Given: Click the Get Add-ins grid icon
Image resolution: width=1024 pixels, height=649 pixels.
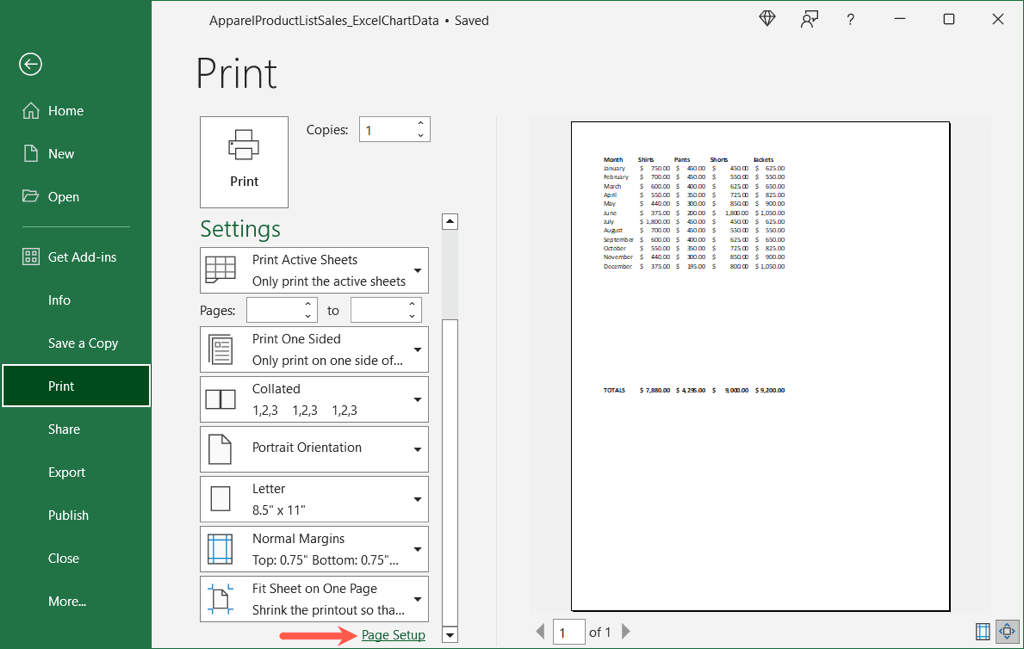Looking at the screenshot, I should pos(31,257).
